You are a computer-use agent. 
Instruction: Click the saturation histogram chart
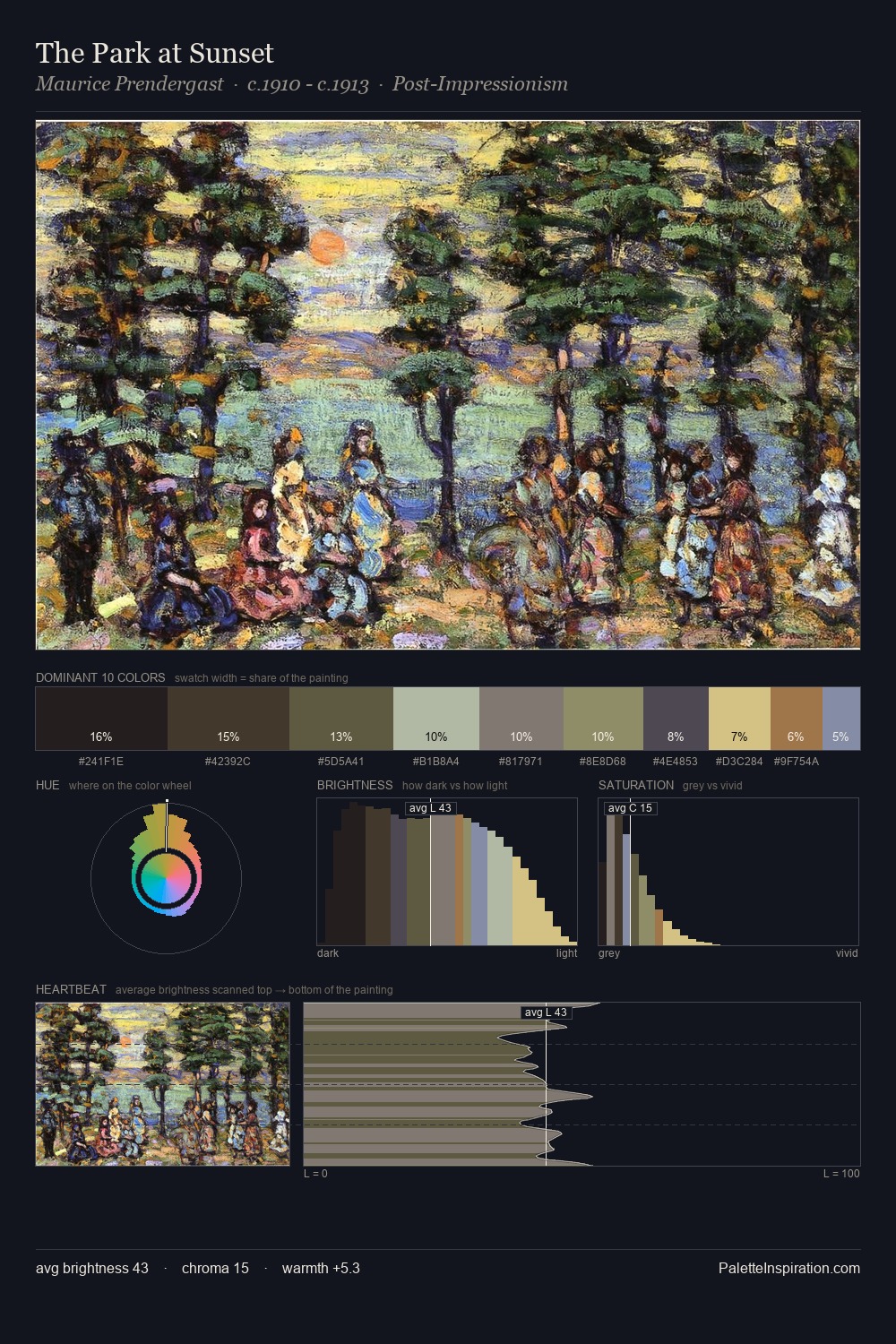tap(728, 872)
